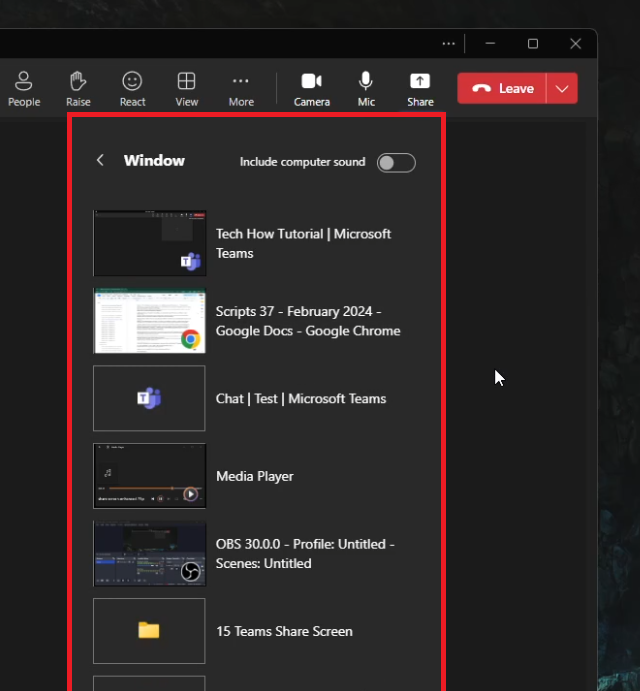Viewport: 640px width, 691px height.
Task: Click the red Leave button
Action: pyautogui.click(x=502, y=88)
